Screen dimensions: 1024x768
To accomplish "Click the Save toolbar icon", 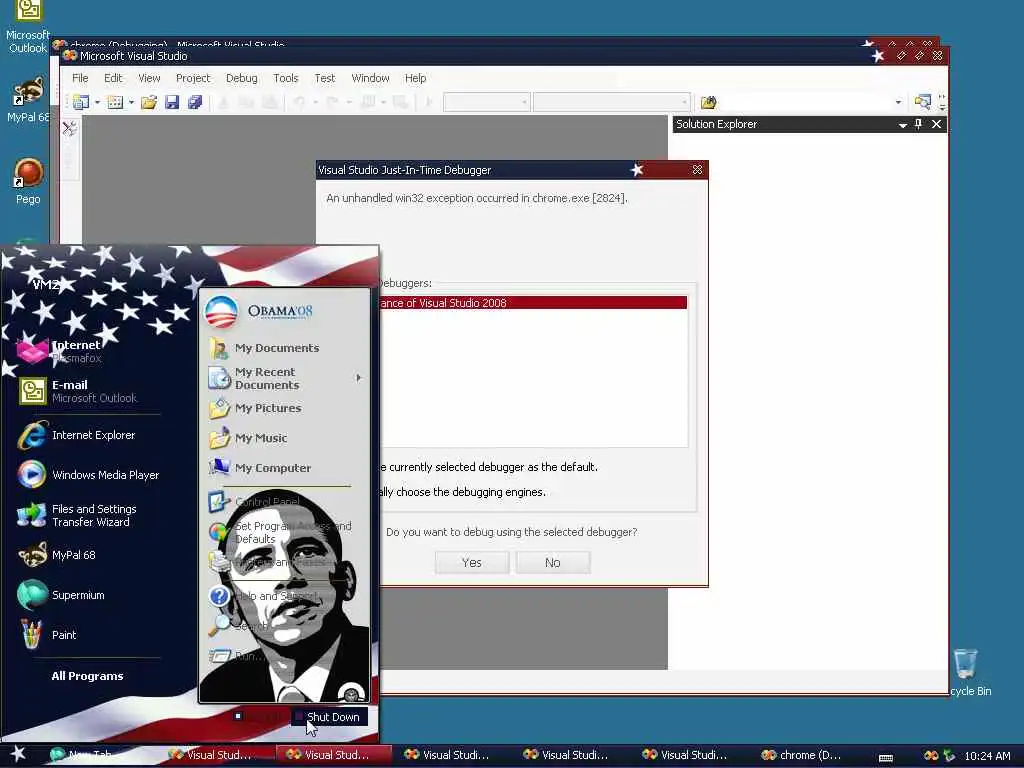I will pyautogui.click(x=172, y=102).
